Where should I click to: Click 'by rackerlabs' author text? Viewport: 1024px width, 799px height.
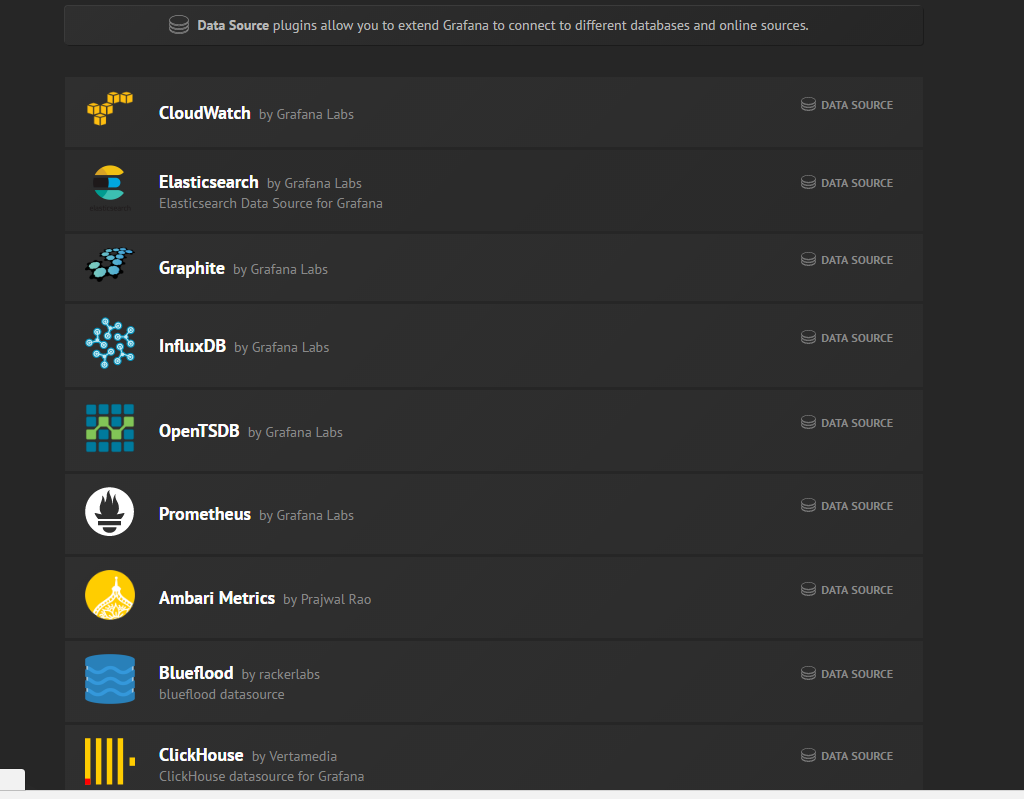[281, 674]
